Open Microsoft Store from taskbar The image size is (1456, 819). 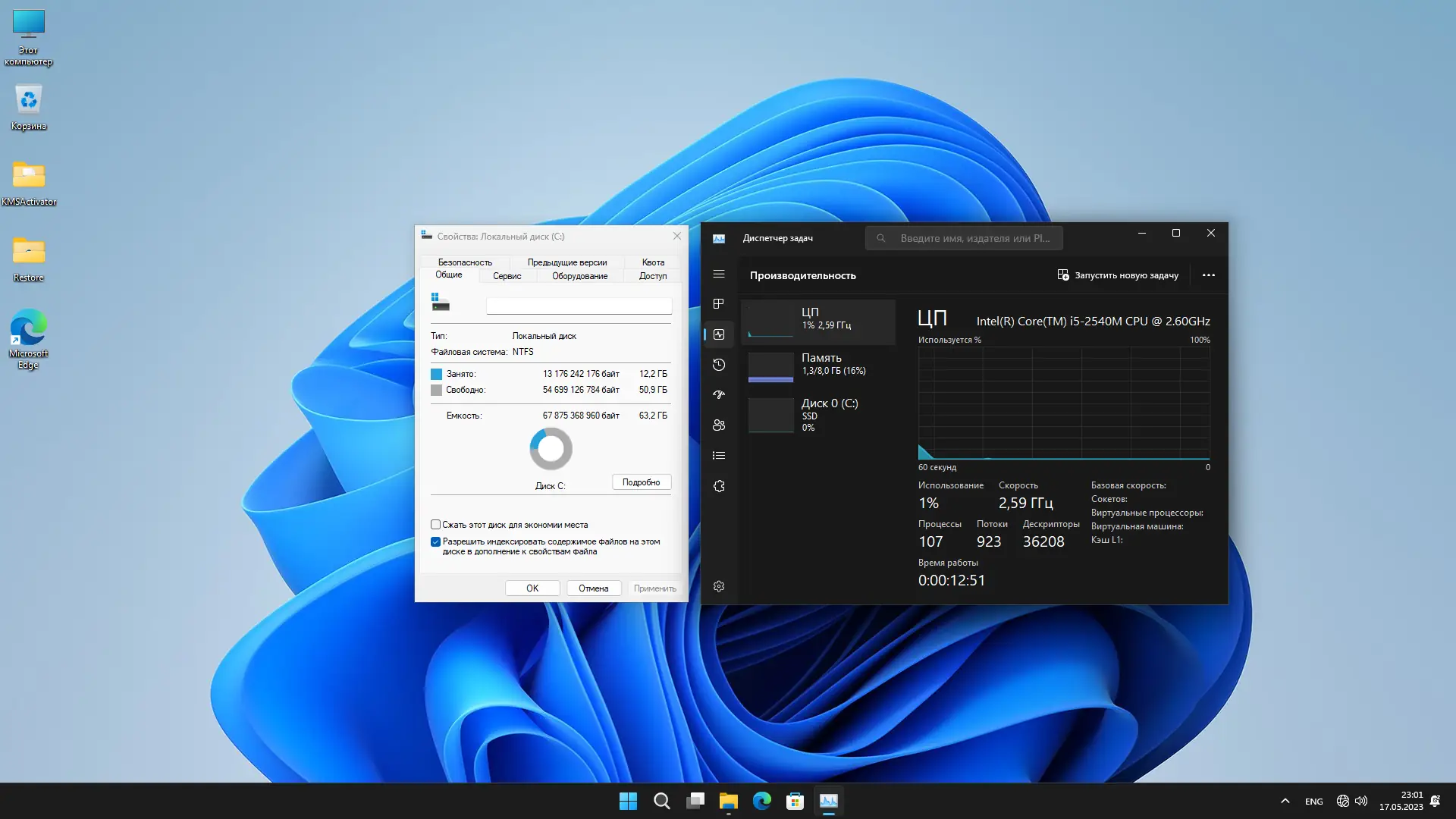[x=795, y=801]
